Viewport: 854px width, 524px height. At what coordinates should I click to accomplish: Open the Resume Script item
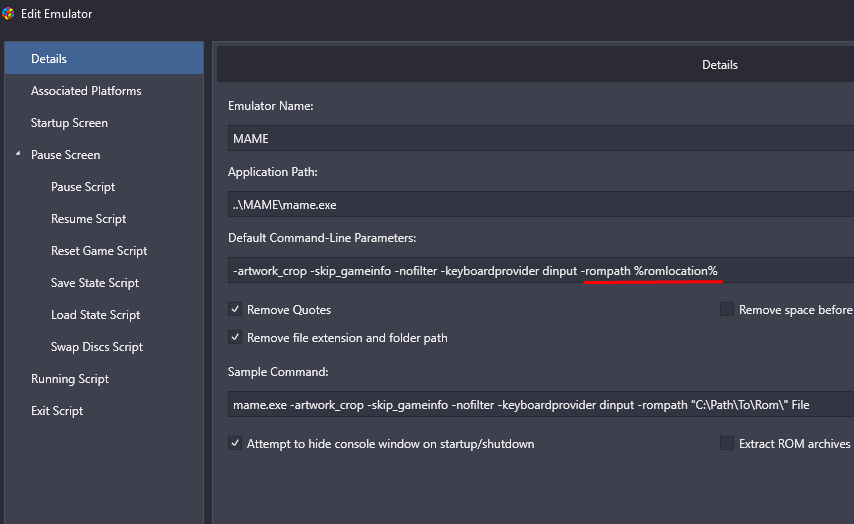[88, 219]
